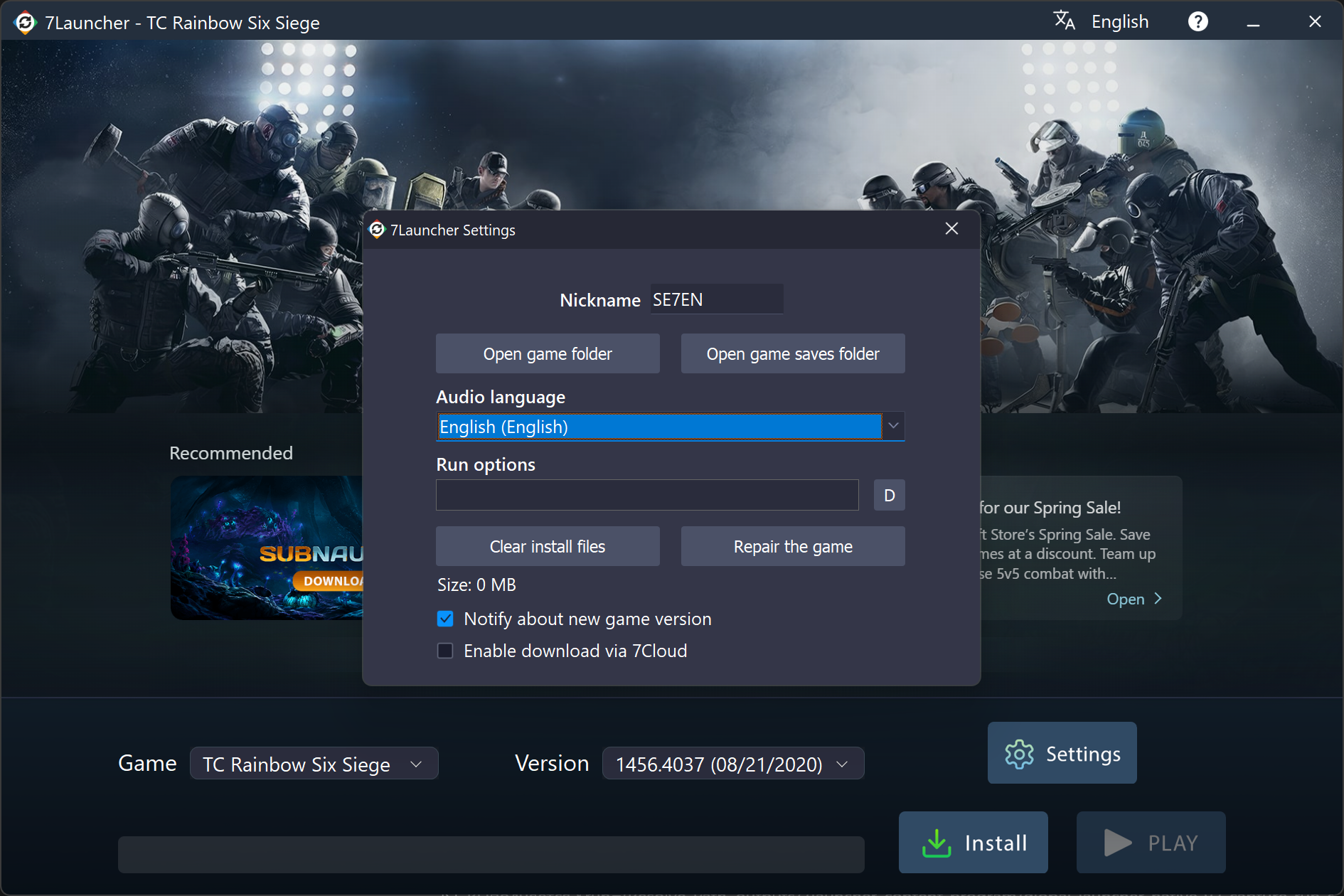1344x896 pixels.
Task: Follow the Open link in Spring Sale card
Action: click(1134, 599)
